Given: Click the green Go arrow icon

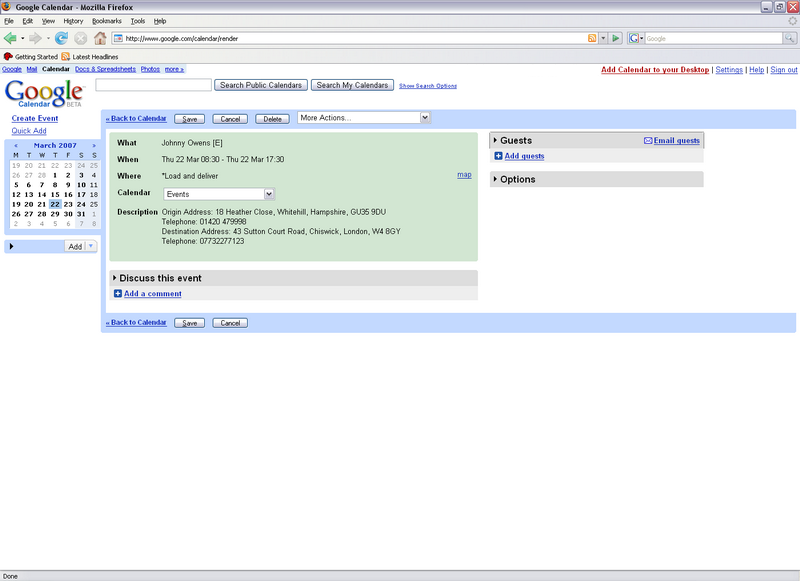Looking at the screenshot, I should point(616,38).
